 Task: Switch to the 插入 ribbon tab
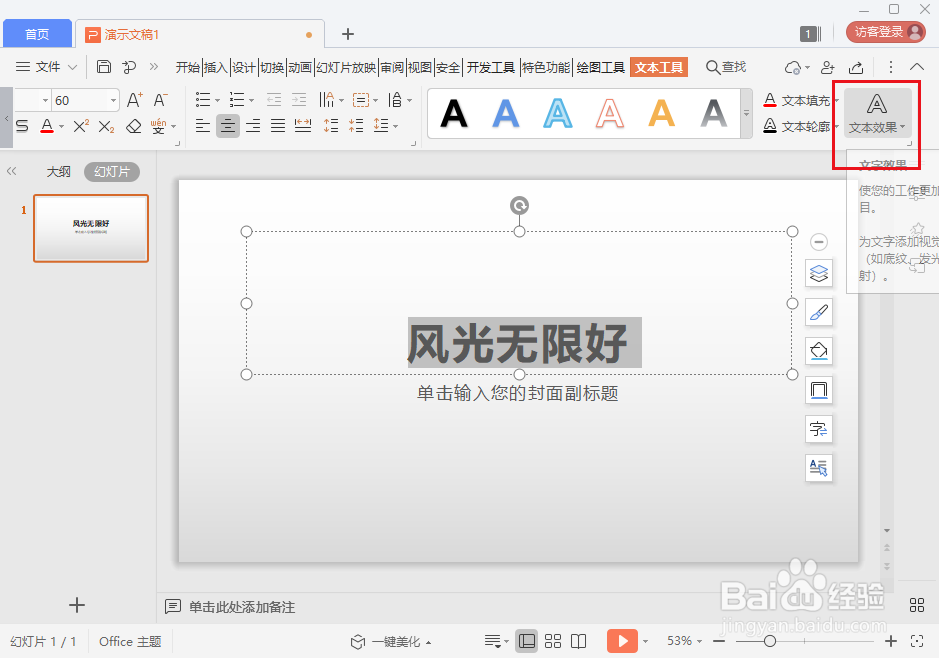pyautogui.click(x=216, y=67)
